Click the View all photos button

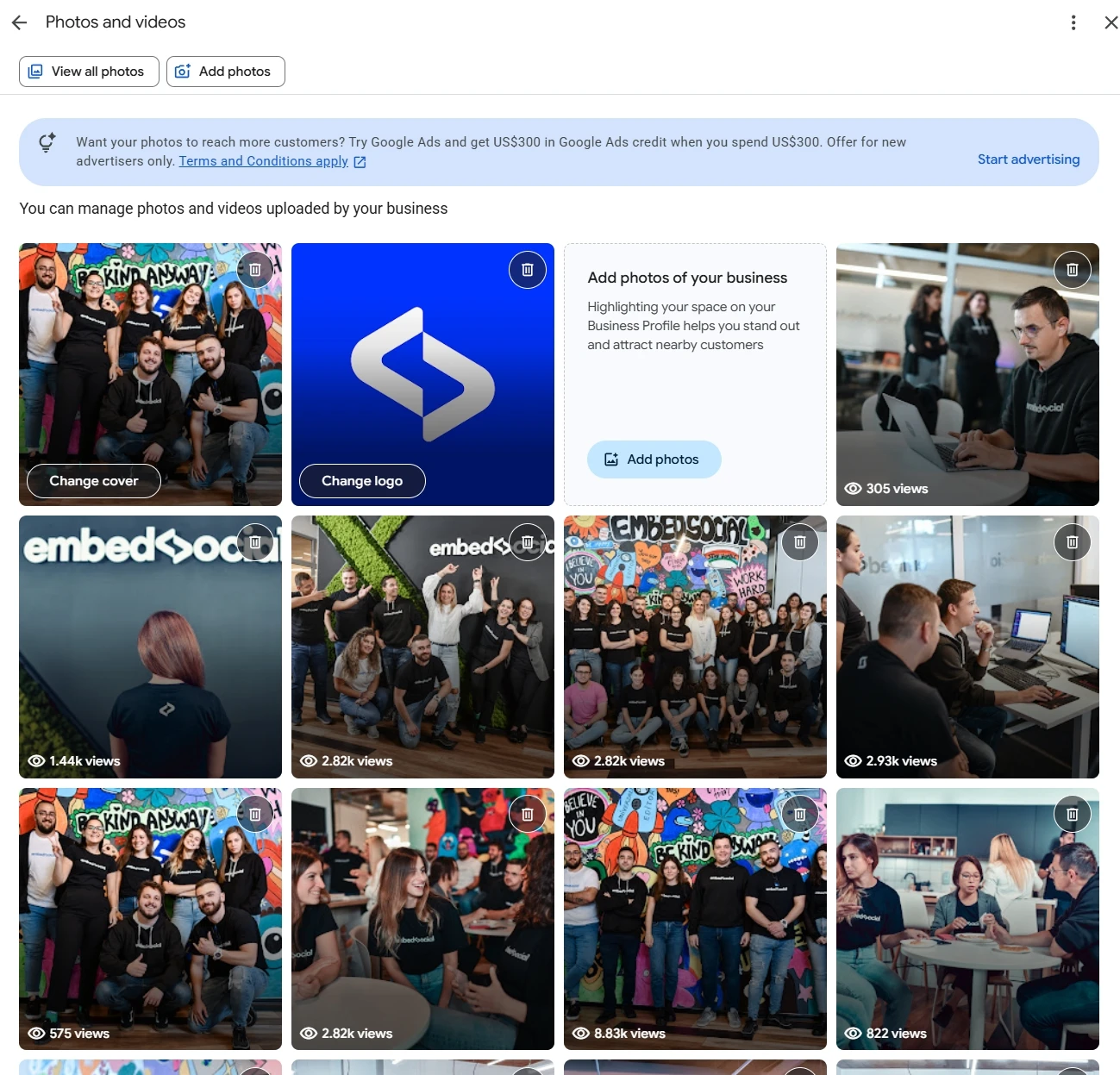pyautogui.click(x=89, y=72)
